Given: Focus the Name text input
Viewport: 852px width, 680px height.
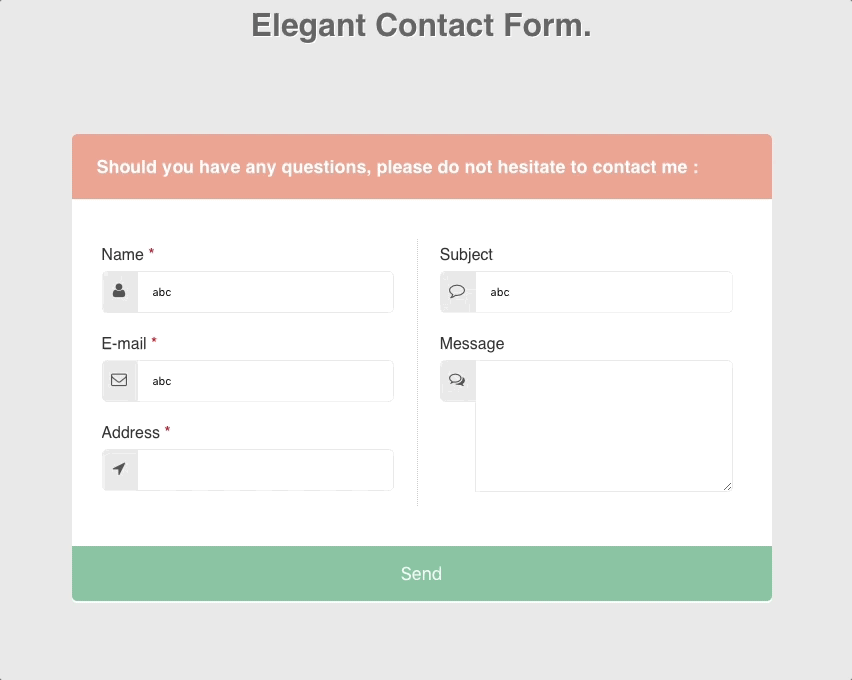Looking at the screenshot, I should 265,292.
